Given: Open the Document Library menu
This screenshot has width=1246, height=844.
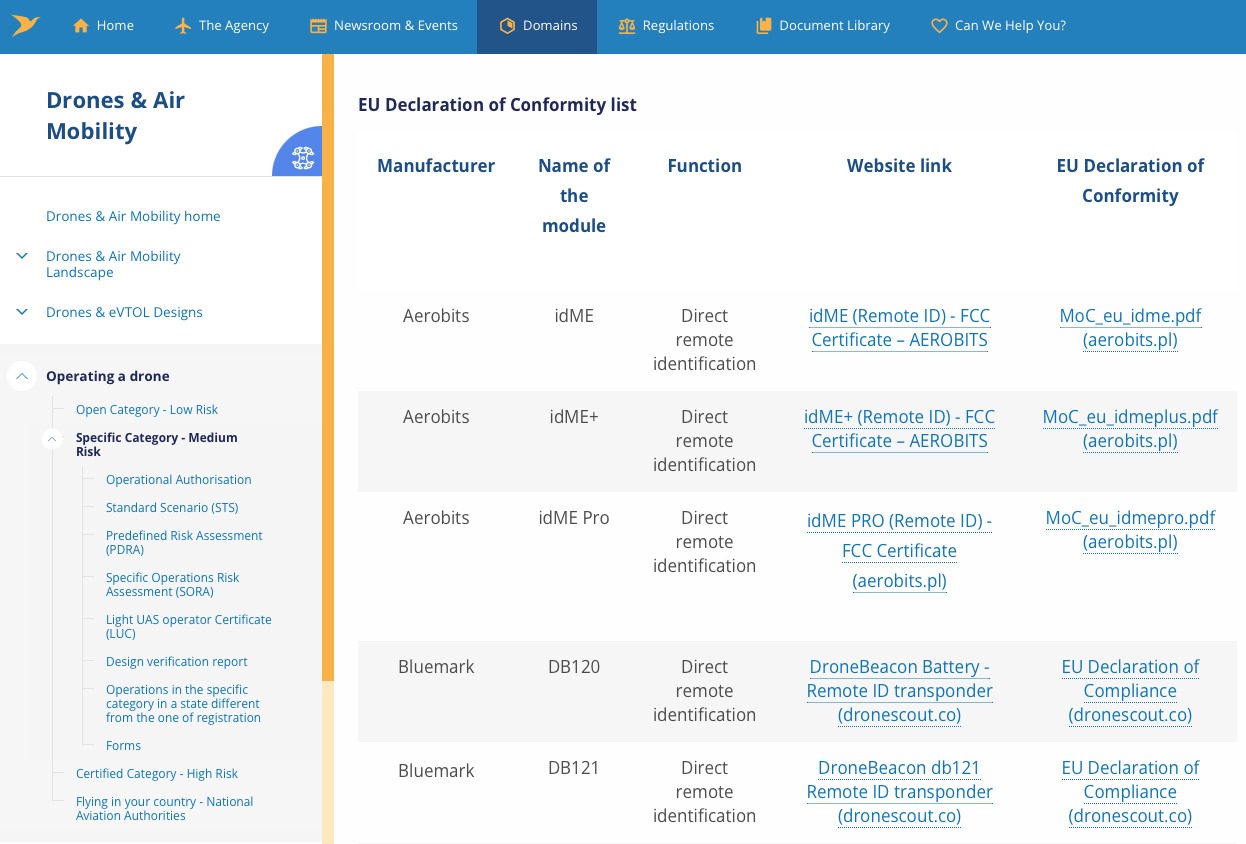Looking at the screenshot, I should pyautogui.click(x=822, y=26).
